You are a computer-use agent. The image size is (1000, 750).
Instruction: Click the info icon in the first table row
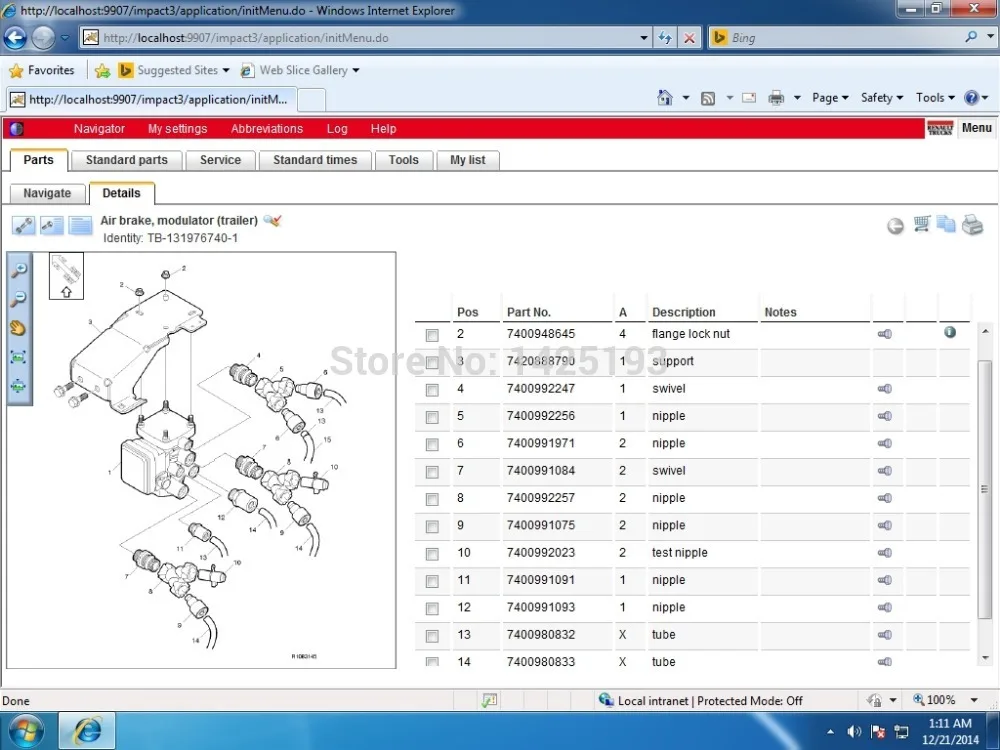(x=948, y=331)
